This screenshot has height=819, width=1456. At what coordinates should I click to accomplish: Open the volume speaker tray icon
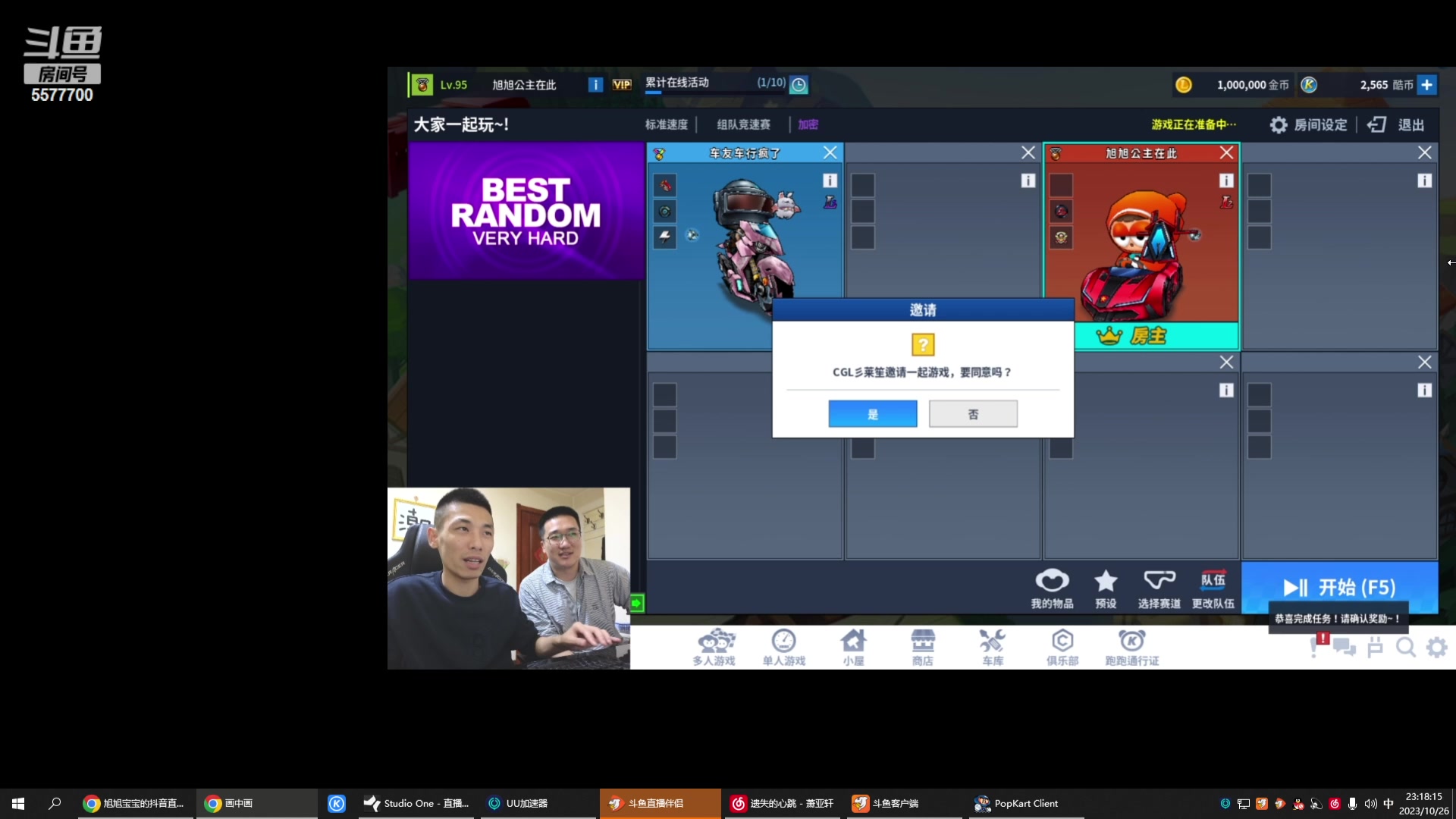[1370, 803]
